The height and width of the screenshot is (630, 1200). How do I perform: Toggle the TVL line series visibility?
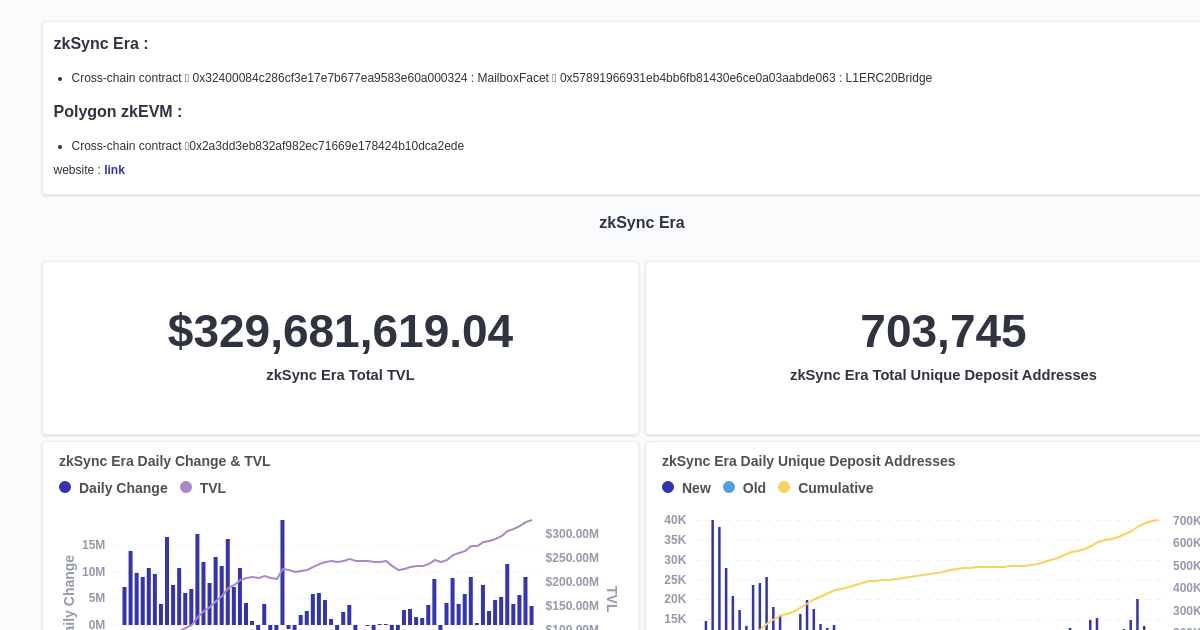coord(211,488)
